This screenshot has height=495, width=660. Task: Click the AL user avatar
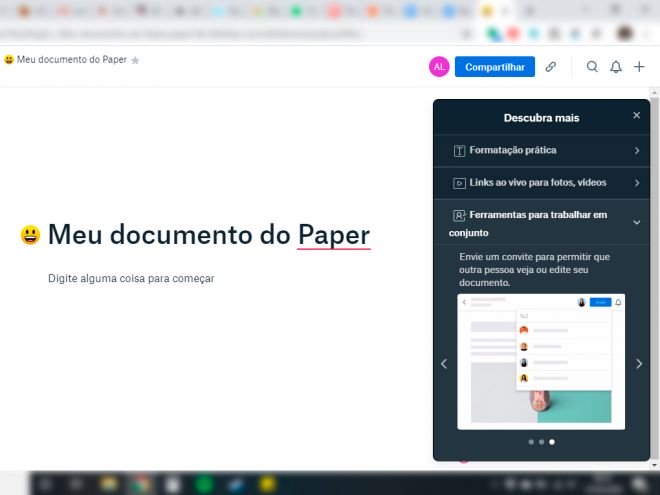439,67
